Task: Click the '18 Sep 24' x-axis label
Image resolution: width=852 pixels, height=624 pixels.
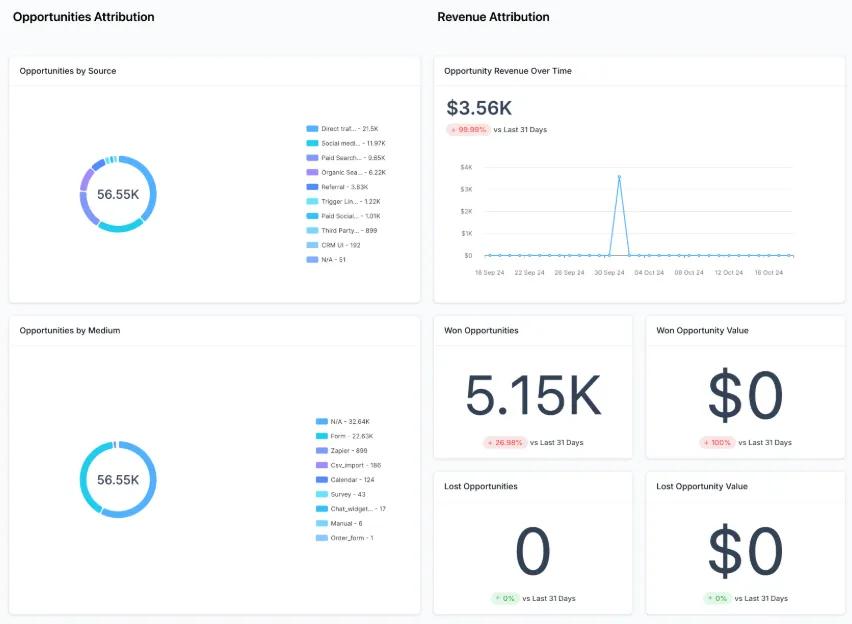Action: click(490, 273)
